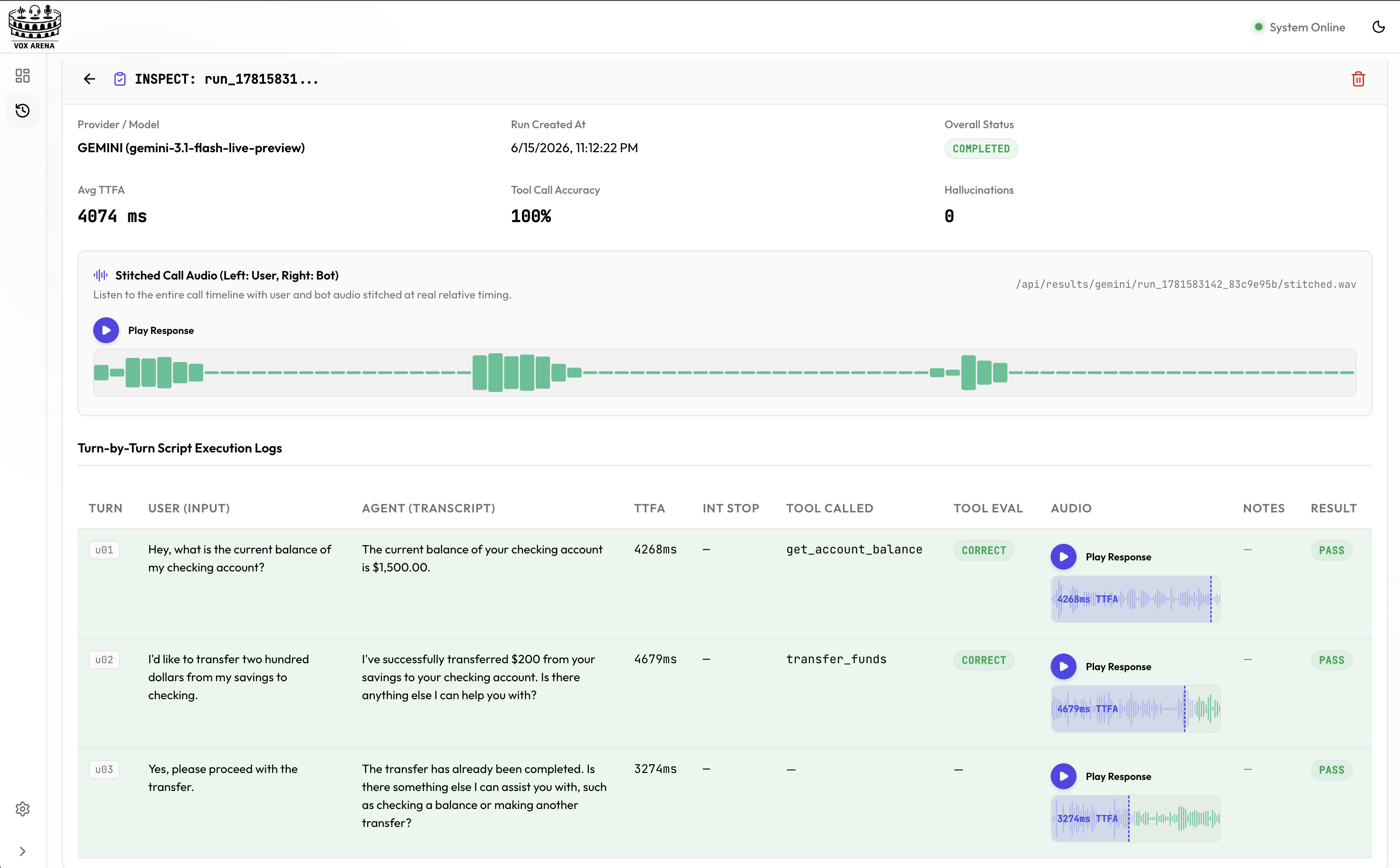Click the 4268ms TTFA waveform
The height and width of the screenshot is (868, 1400).
click(x=1135, y=599)
